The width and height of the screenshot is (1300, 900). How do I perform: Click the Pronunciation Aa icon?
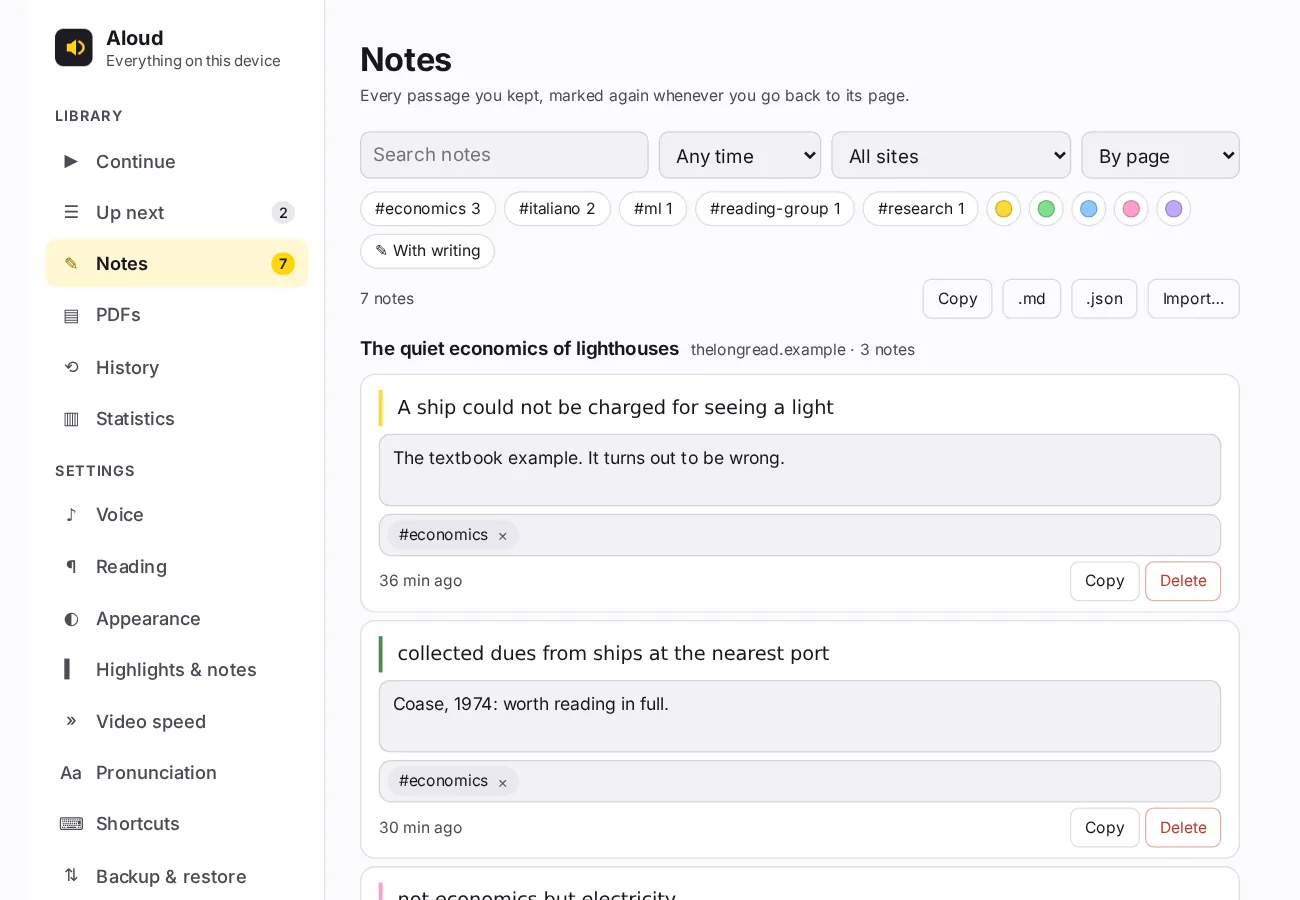pos(71,773)
